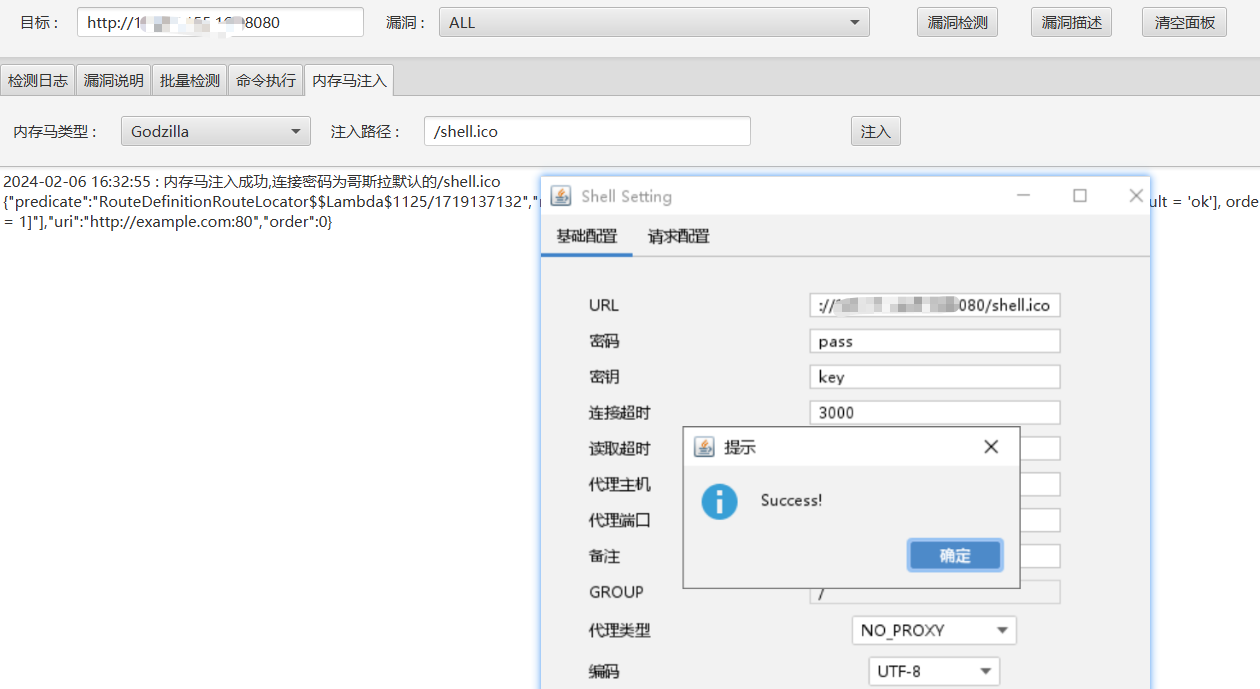Click the 读取超时 input field
1260x689 pixels.
click(x=1040, y=448)
